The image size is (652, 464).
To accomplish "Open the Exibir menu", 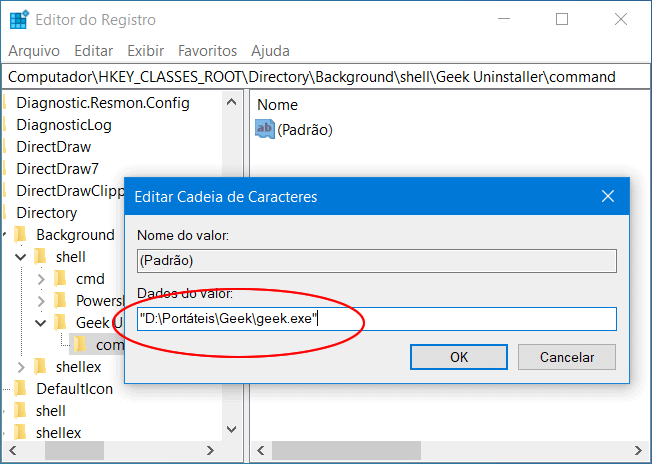I will (x=145, y=50).
